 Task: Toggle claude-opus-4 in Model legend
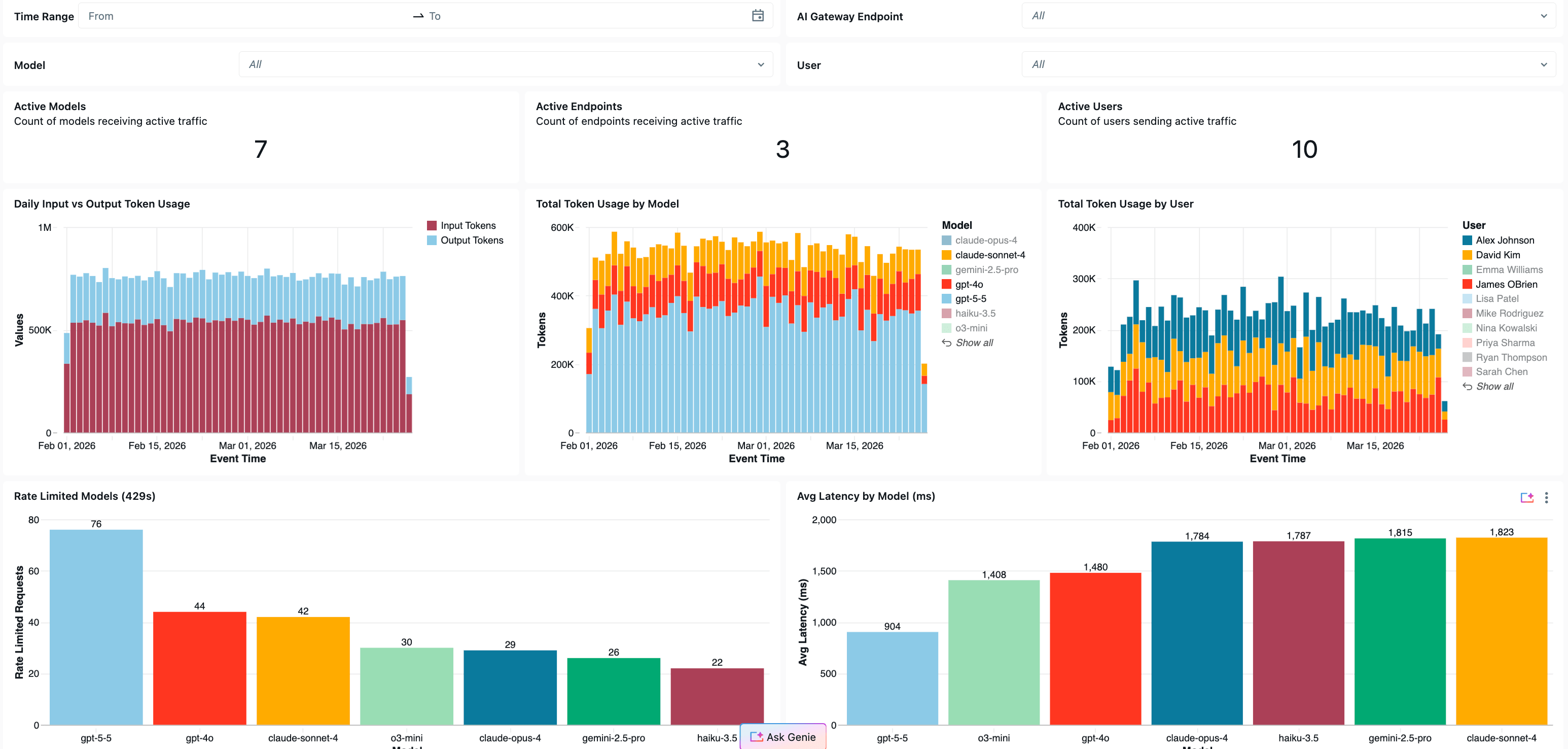[x=985, y=241]
